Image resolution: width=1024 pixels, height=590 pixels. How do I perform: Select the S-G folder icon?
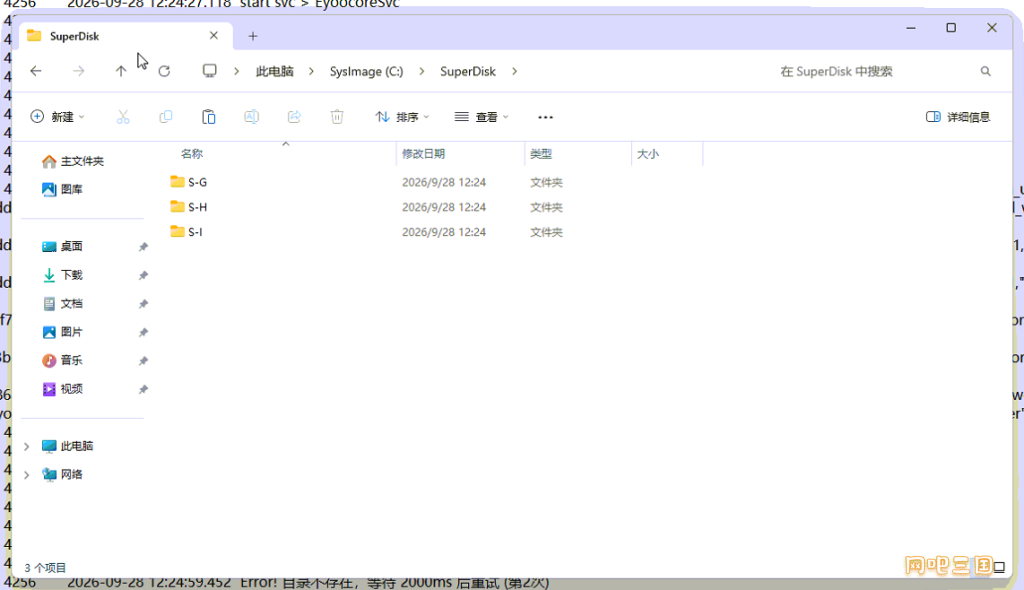pyautogui.click(x=177, y=182)
